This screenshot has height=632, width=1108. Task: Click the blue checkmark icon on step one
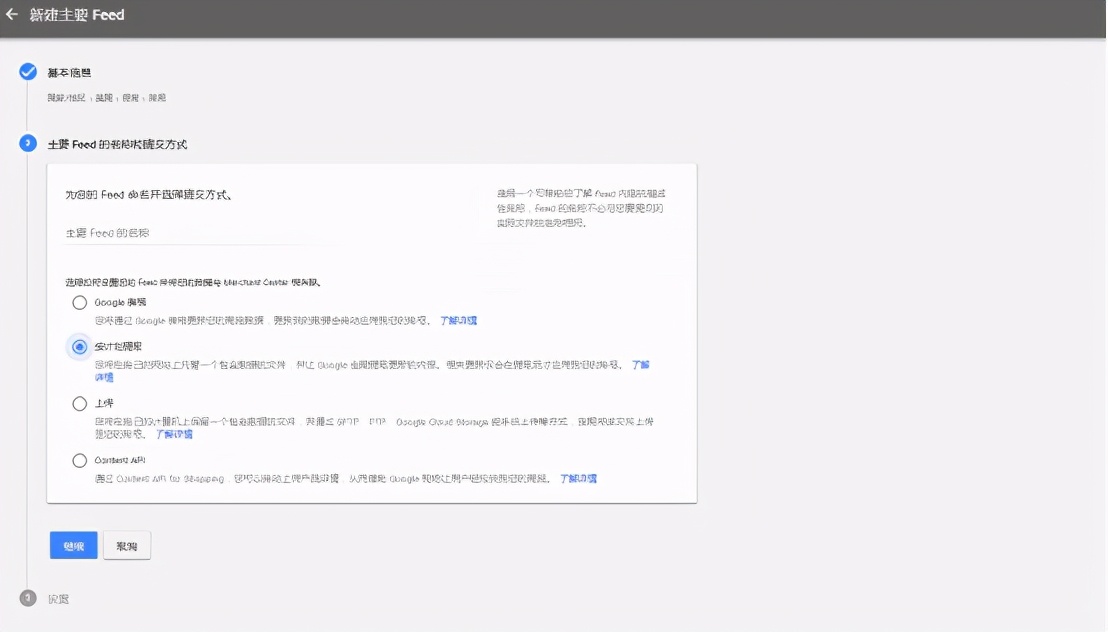pyautogui.click(x=26, y=71)
